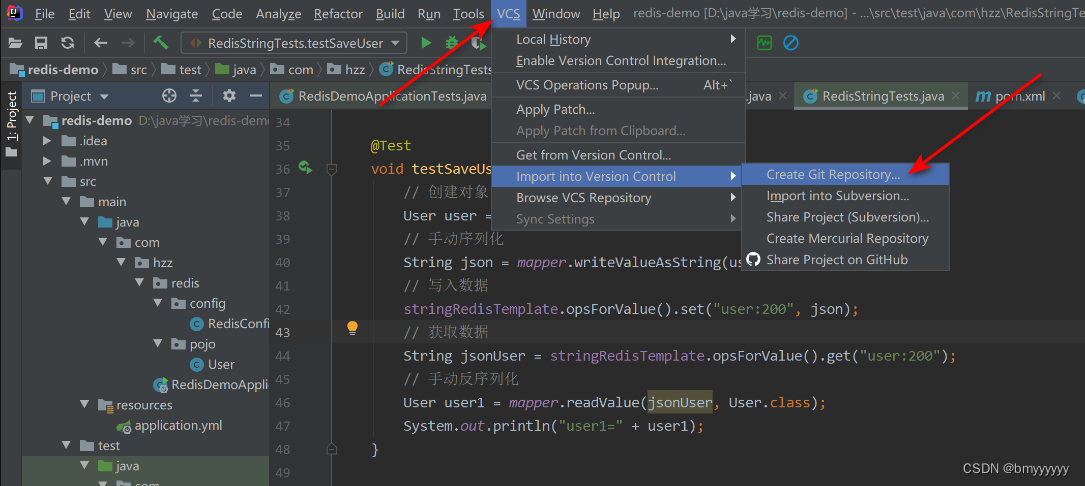Viewport: 1085px width, 486px height.
Task: Click src in the breadcrumb bar
Action: click(130, 69)
